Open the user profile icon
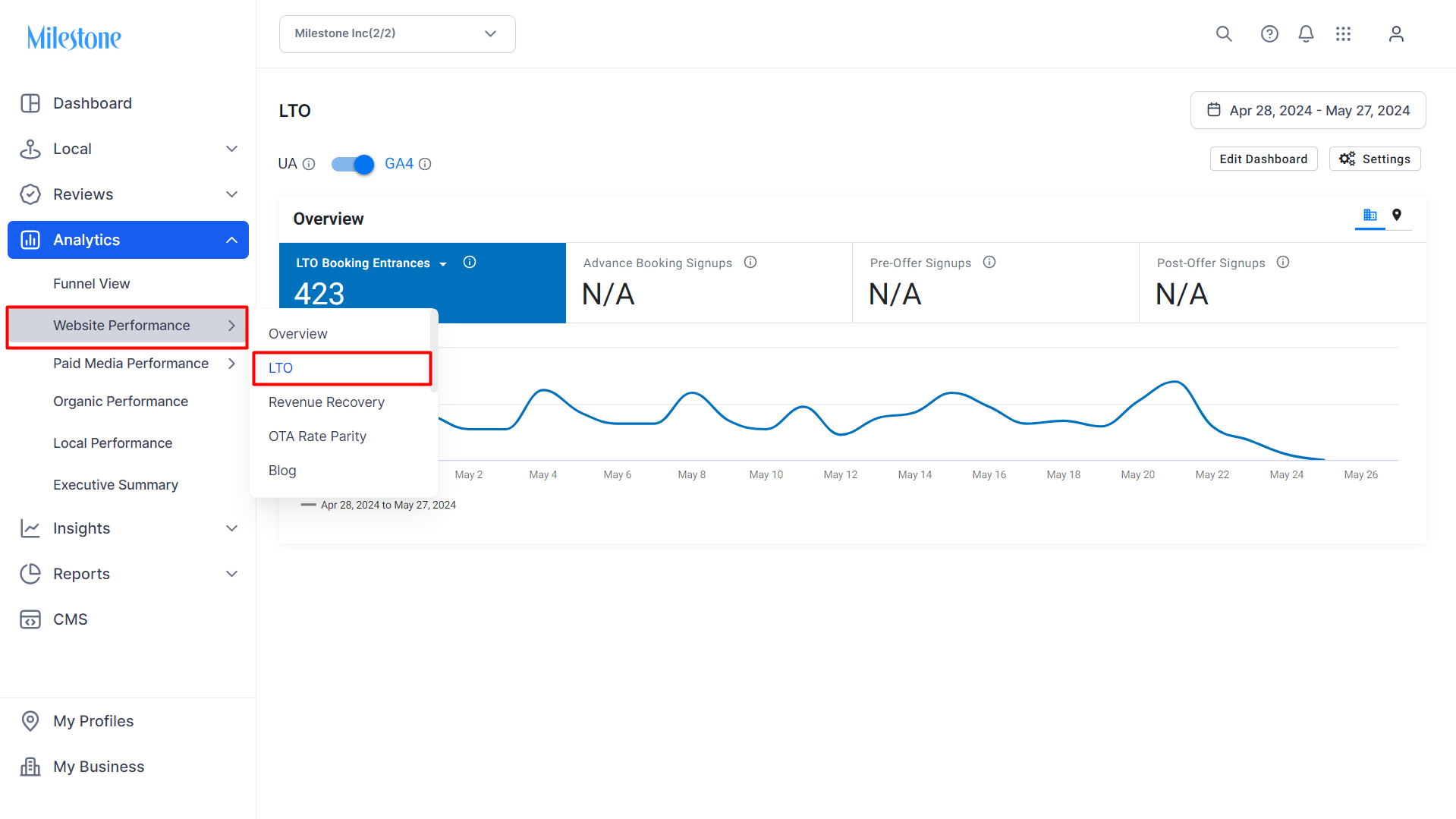This screenshot has width=1456, height=819. 1396,34
